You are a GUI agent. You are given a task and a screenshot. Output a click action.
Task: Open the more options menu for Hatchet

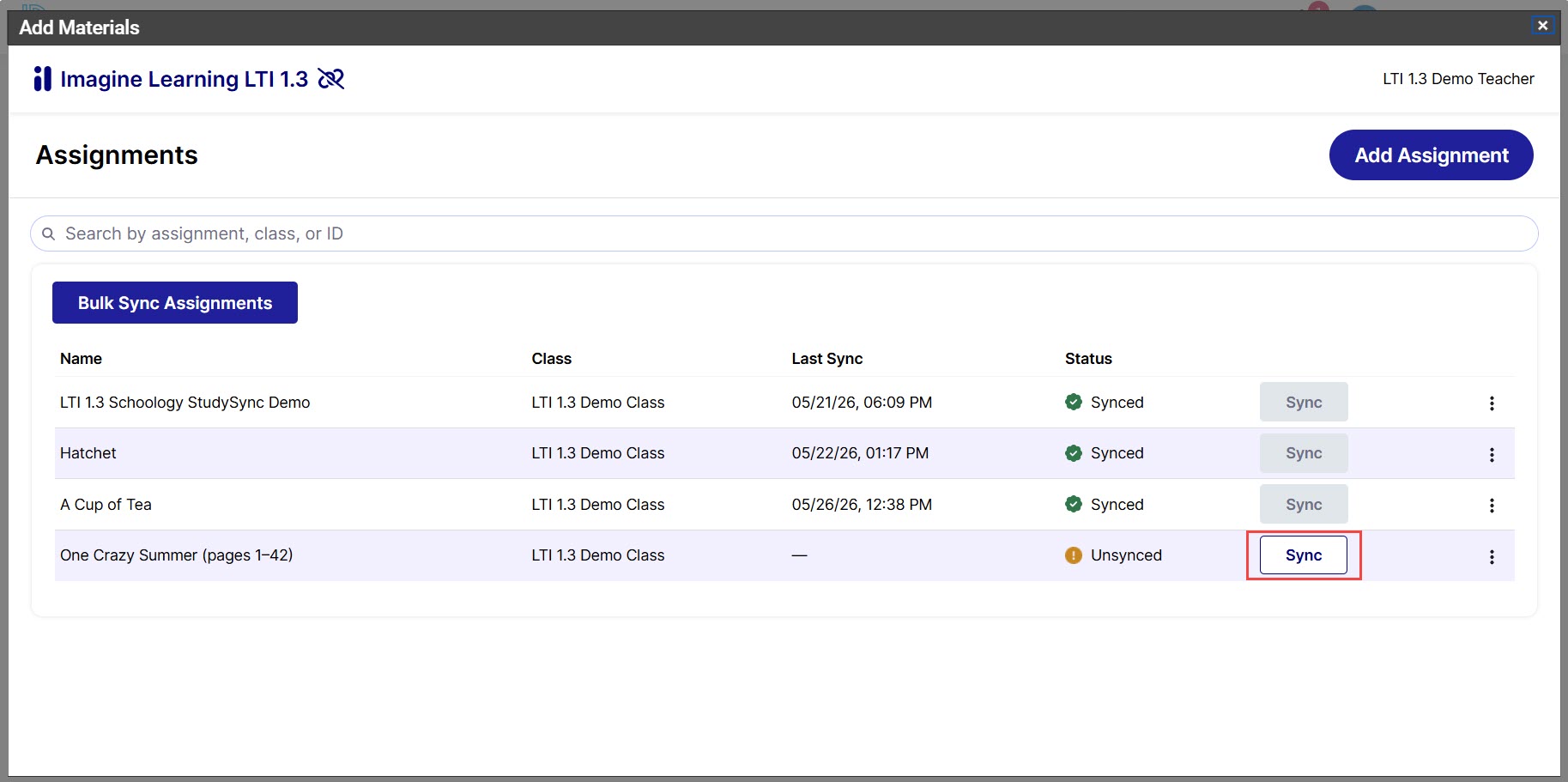tap(1492, 454)
